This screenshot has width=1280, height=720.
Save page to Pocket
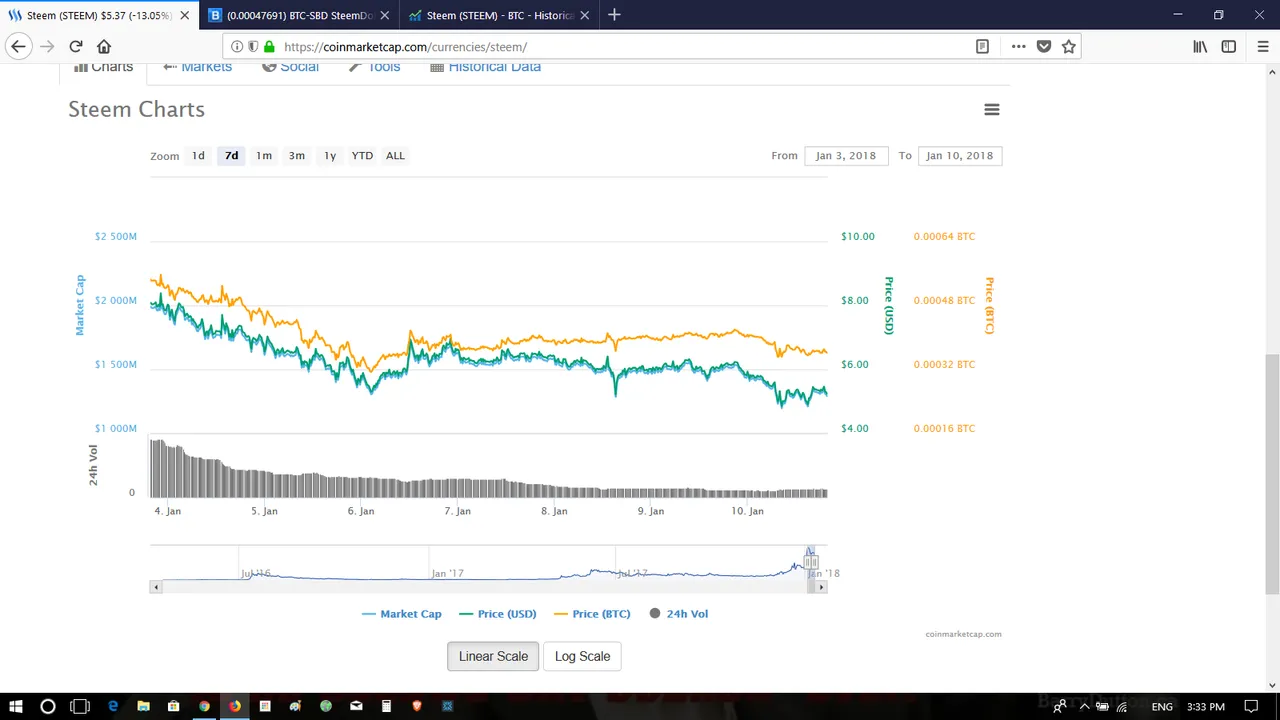coord(1044,46)
